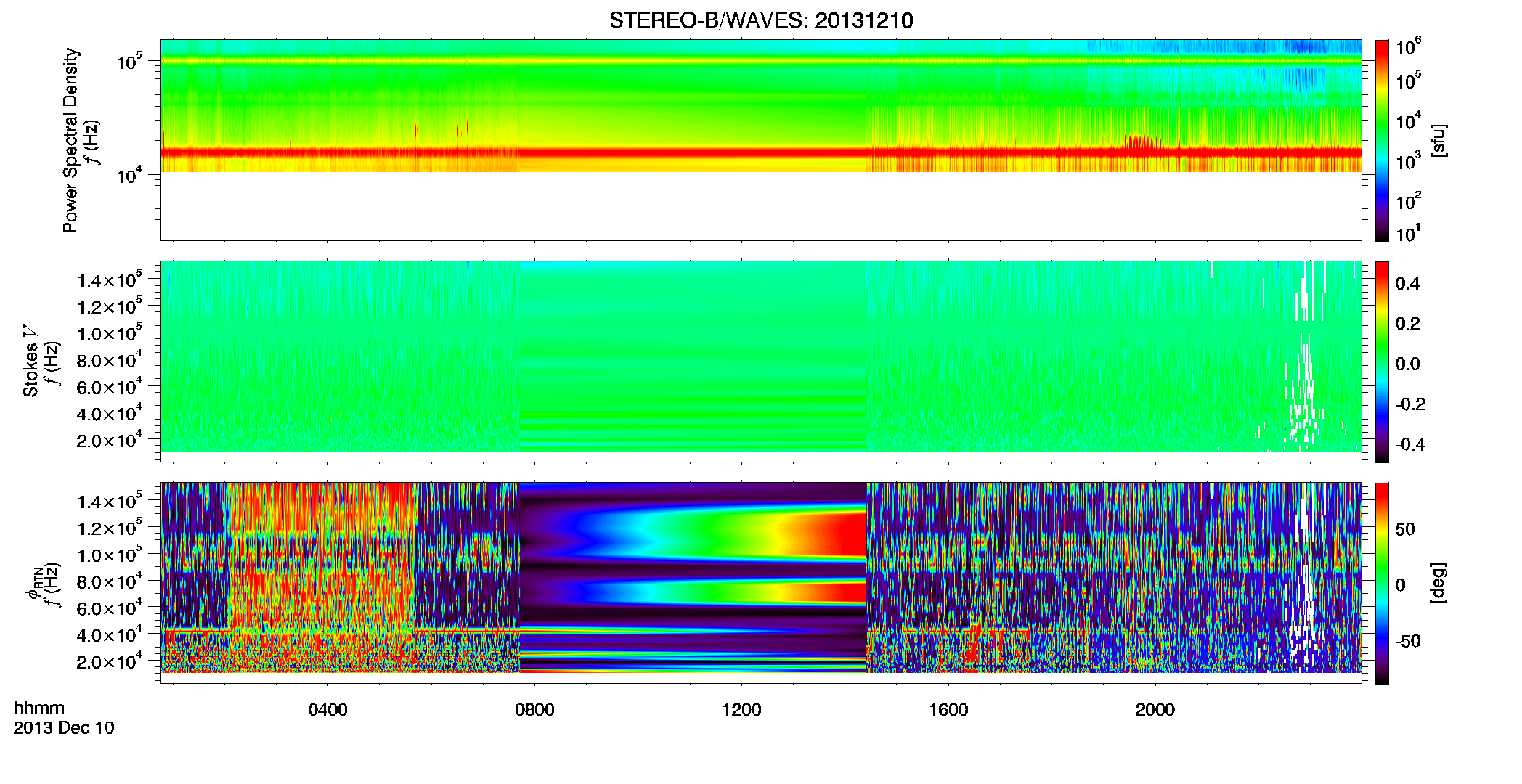Click the power spectral density colorbar

tap(1382, 140)
